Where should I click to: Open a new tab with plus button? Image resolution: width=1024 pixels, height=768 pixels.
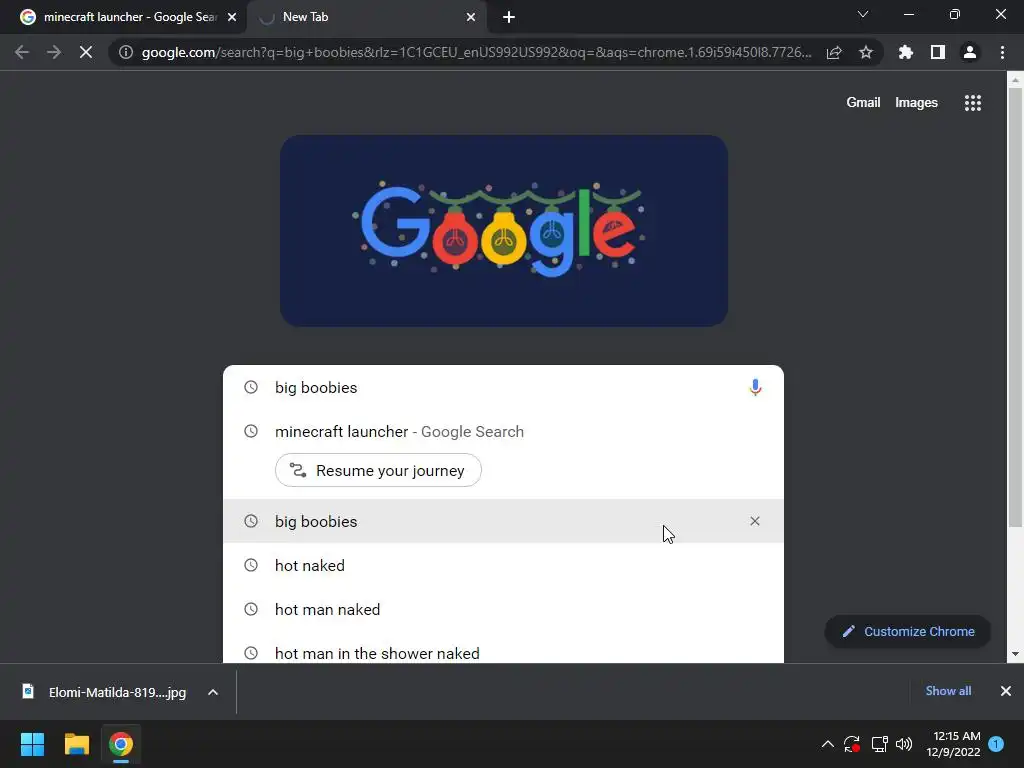coord(509,17)
